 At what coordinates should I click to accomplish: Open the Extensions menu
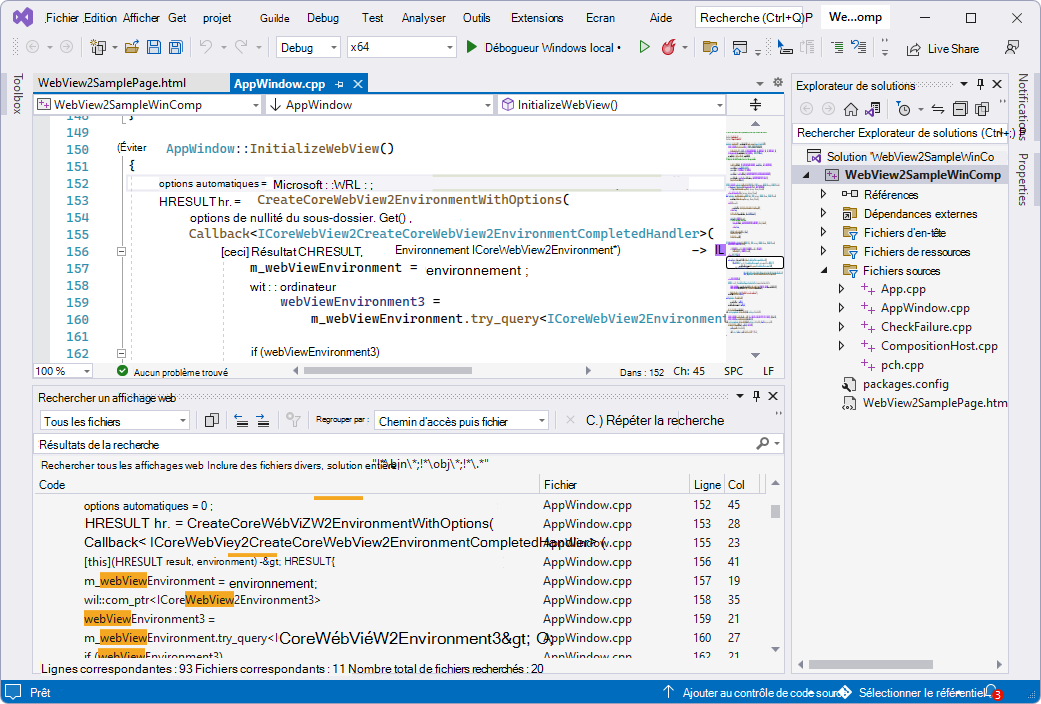point(537,17)
